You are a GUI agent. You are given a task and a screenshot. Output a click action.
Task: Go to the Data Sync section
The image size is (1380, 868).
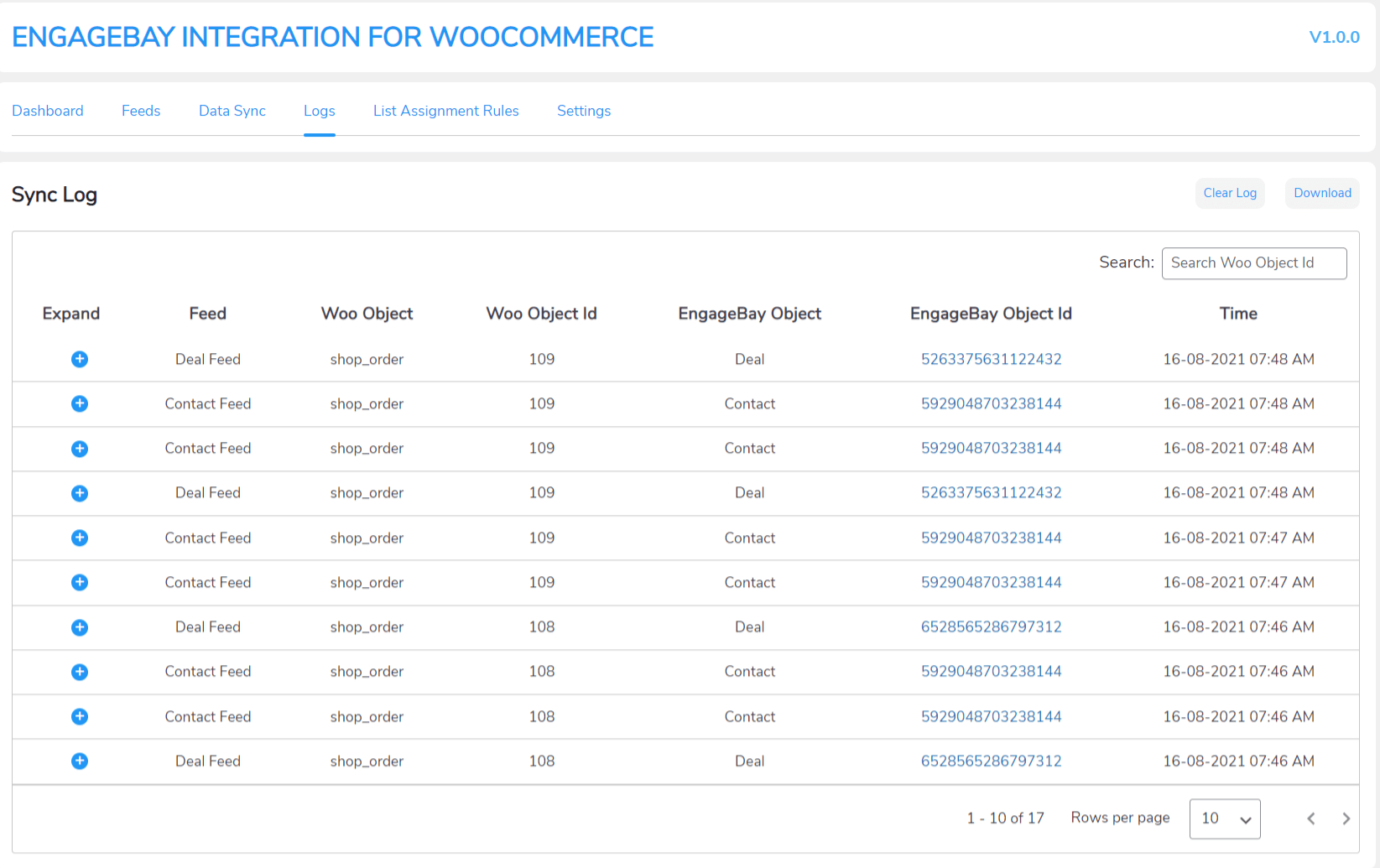[x=232, y=111]
